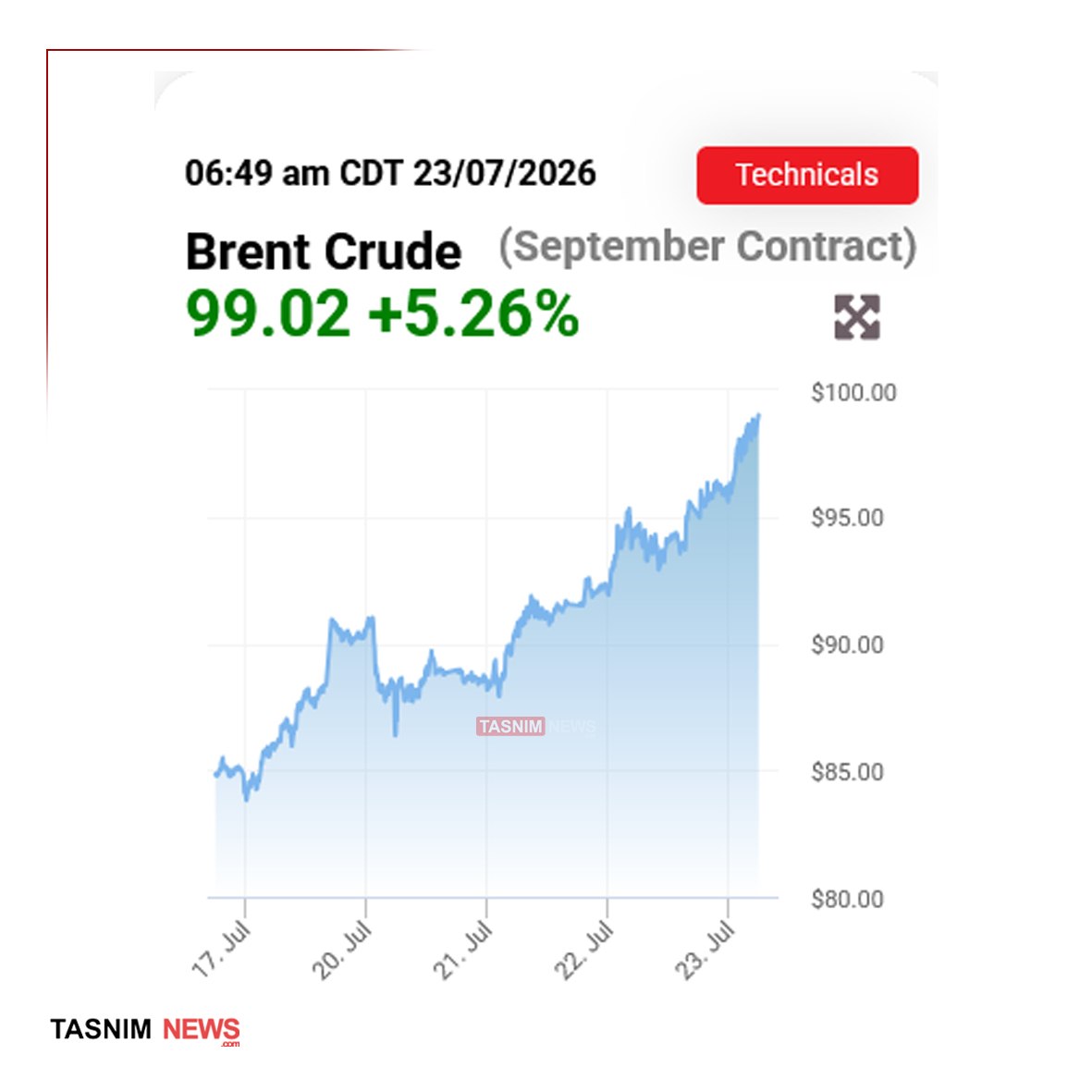Select the 17. Jul date marker

tap(222, 949)
